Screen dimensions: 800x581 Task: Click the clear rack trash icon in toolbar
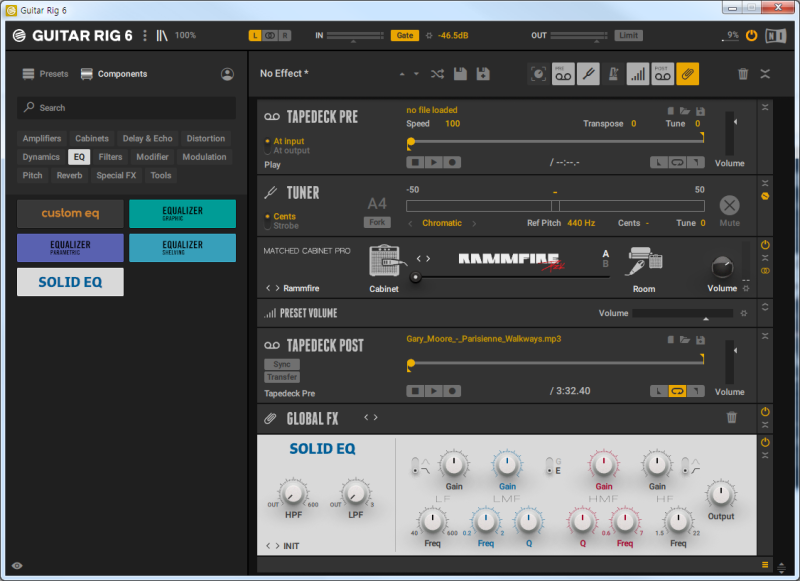click(x=743, y=74)
